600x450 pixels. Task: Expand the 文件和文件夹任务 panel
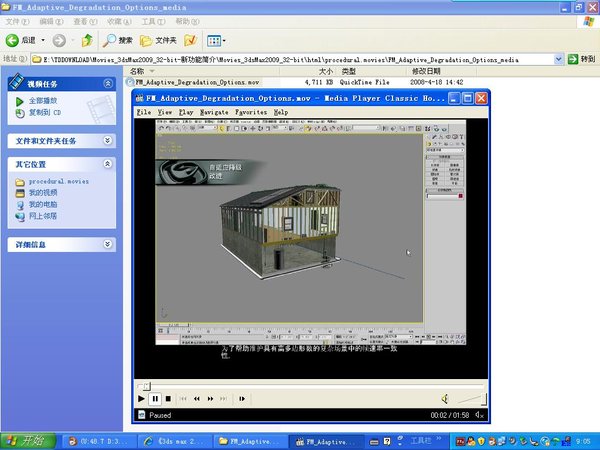[107, 141]
